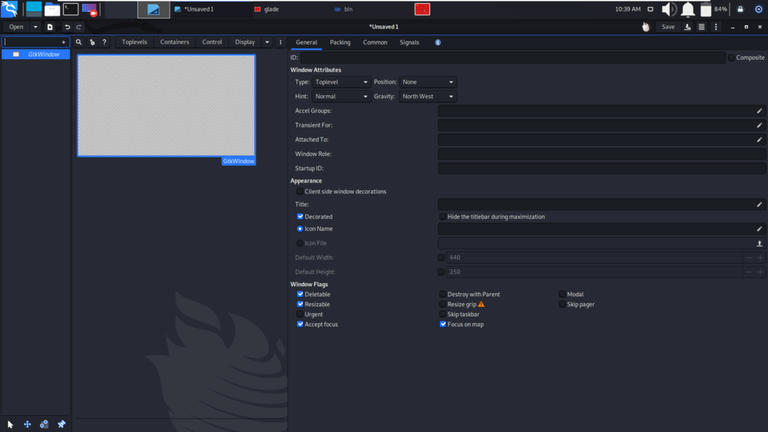Open Gravity dropdown showing North West
Image resolution: width=768 pixels, height=432 pixels.
428,96
